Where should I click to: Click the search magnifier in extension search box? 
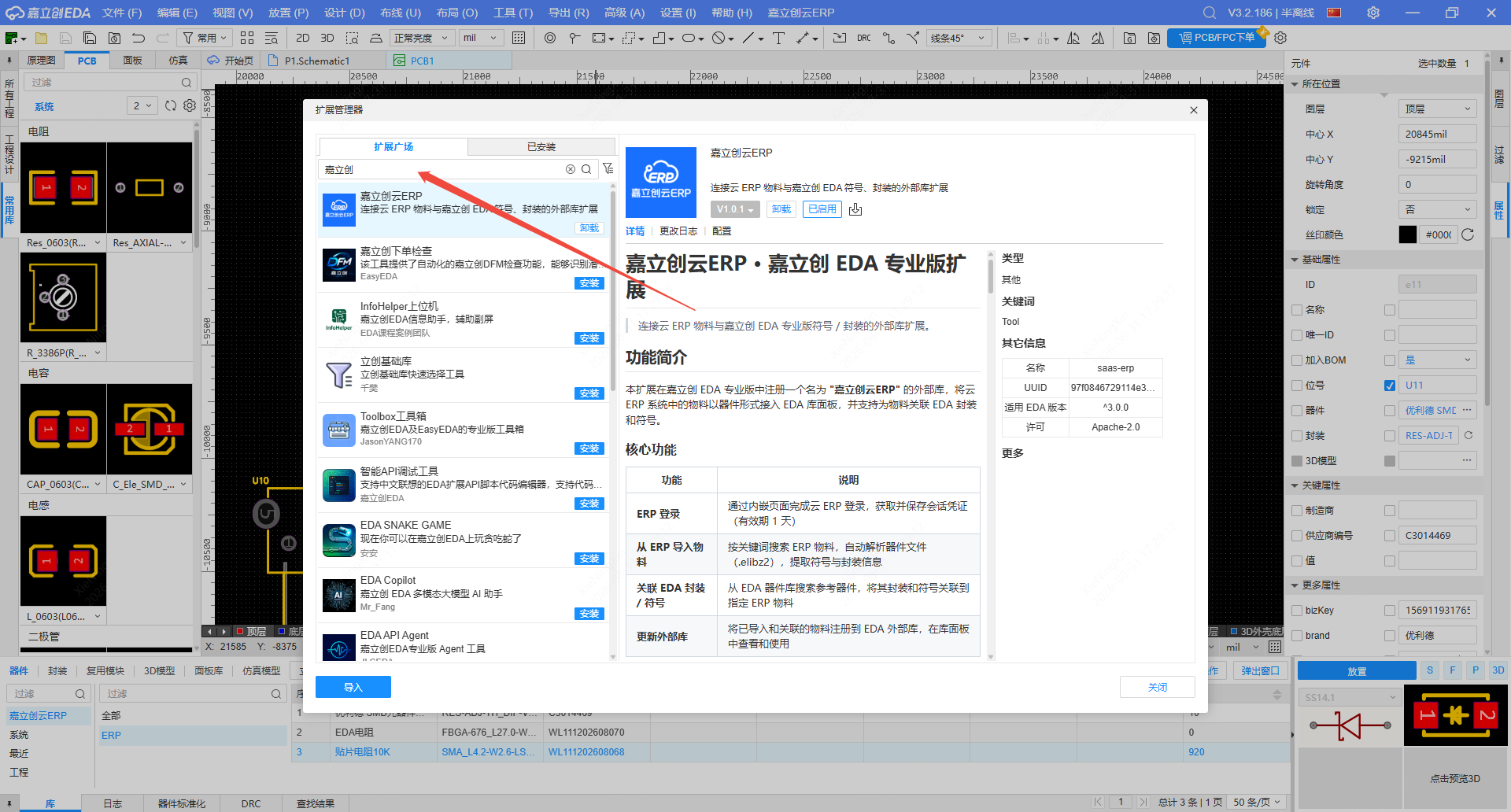tap(586, 169)
